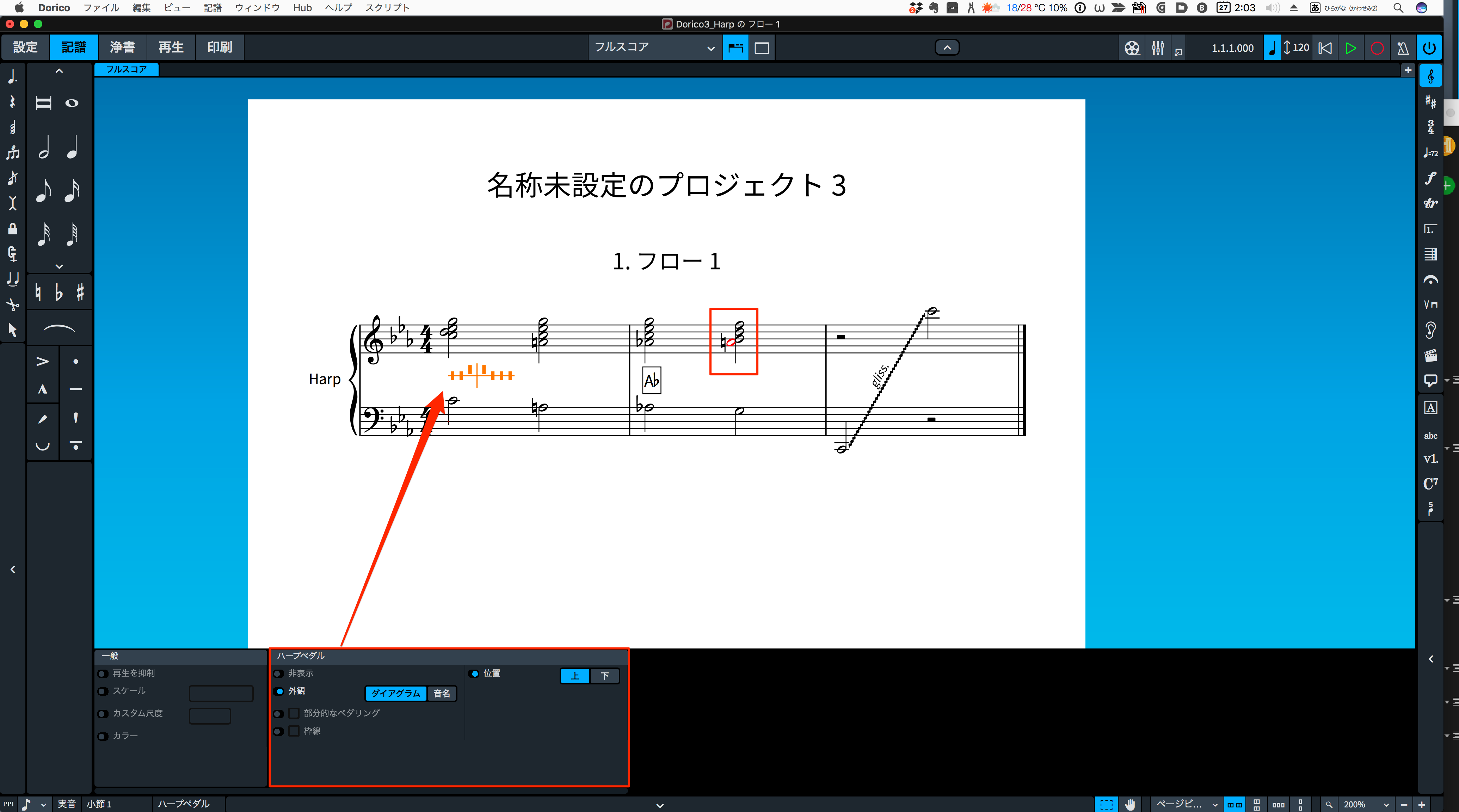1459x812 pixels.
Task: Switch to the 浄書 mode tab
Action: pyautogui.click(x=122, y=47)
